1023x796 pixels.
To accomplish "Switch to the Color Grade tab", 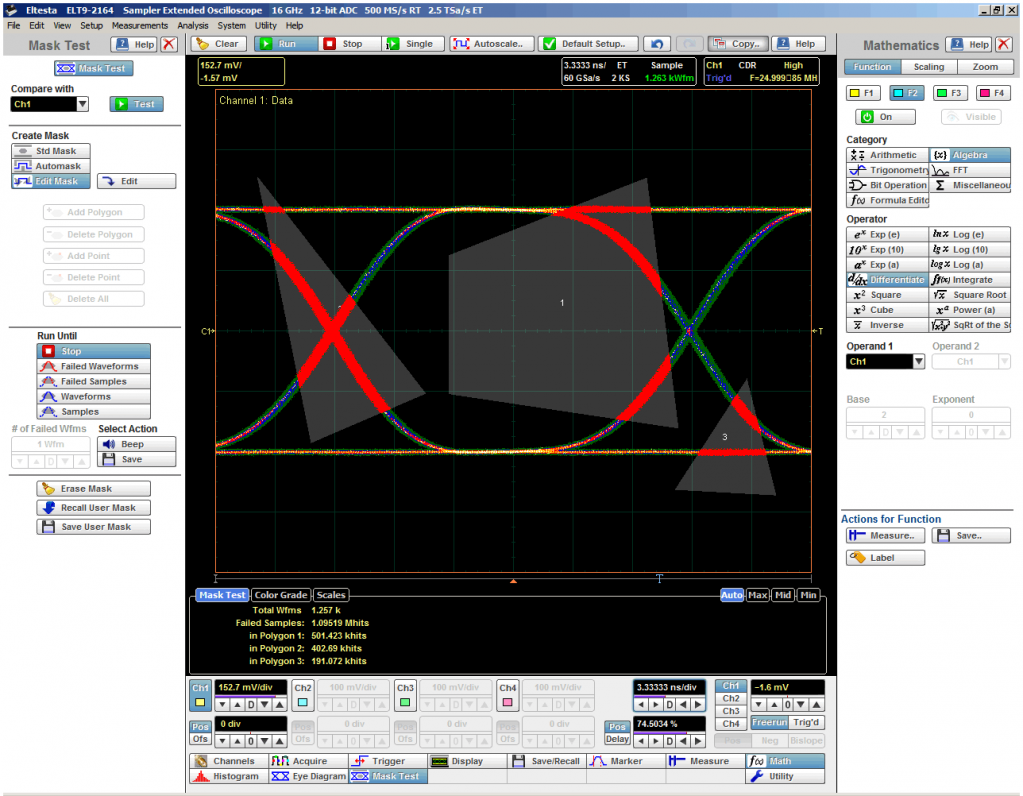I will click(280, 595).
